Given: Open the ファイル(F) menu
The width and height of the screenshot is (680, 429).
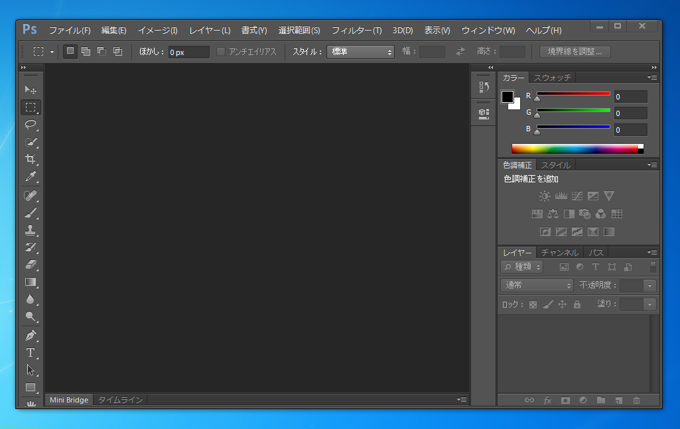Looking at the screenshot, I should [69, 30].
